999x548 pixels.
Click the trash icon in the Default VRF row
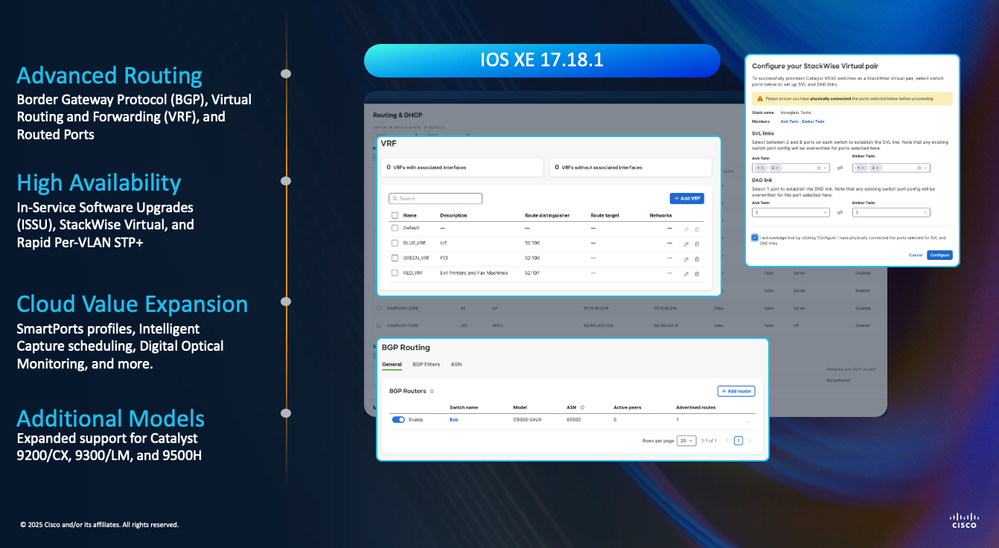(697, 229)
